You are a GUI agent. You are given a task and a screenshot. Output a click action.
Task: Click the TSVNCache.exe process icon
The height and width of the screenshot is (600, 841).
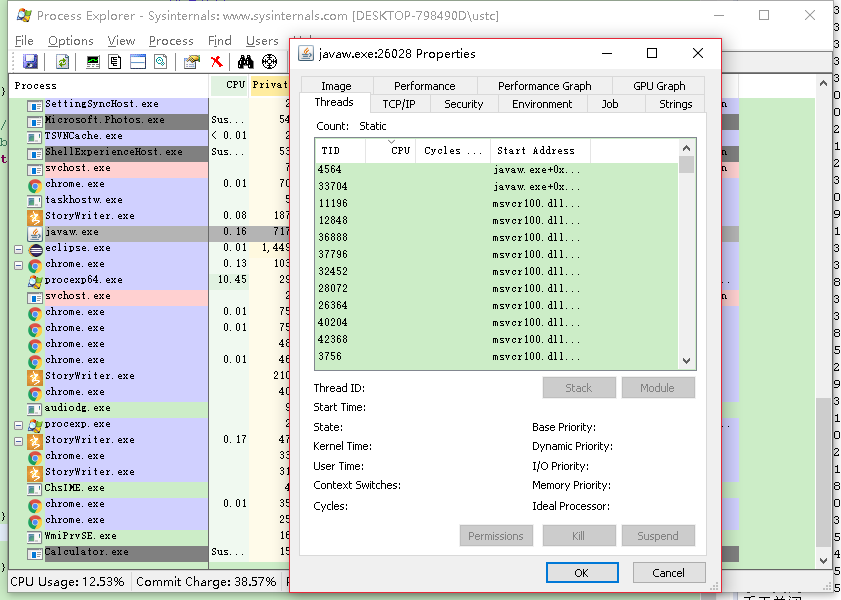point(35,138)
